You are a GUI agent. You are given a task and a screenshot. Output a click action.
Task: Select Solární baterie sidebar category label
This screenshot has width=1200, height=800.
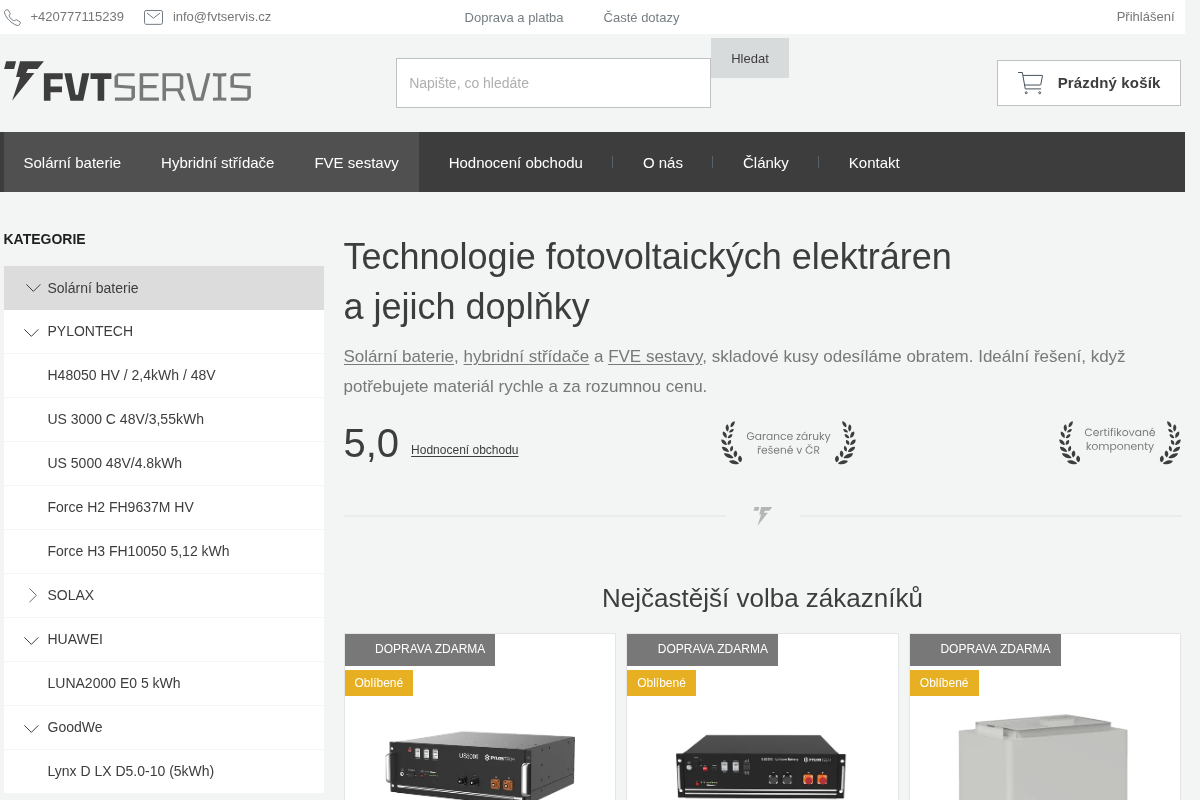[x=93, y=288]
